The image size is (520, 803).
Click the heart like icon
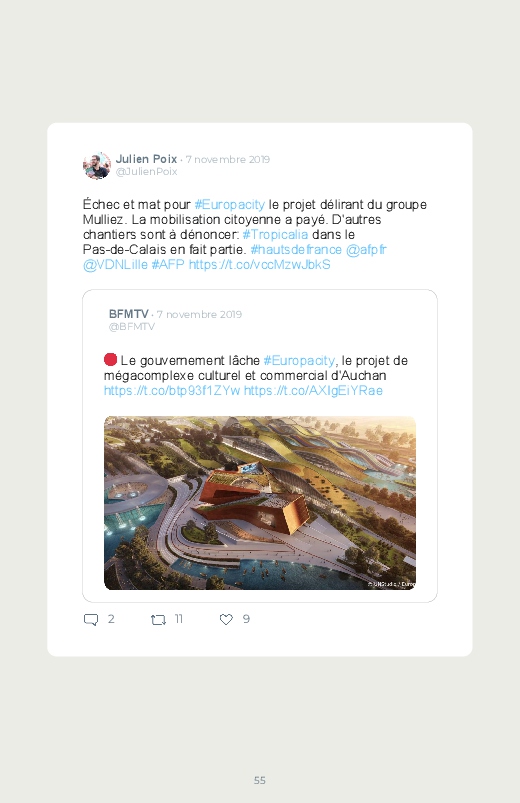click(x=226, y=619)
